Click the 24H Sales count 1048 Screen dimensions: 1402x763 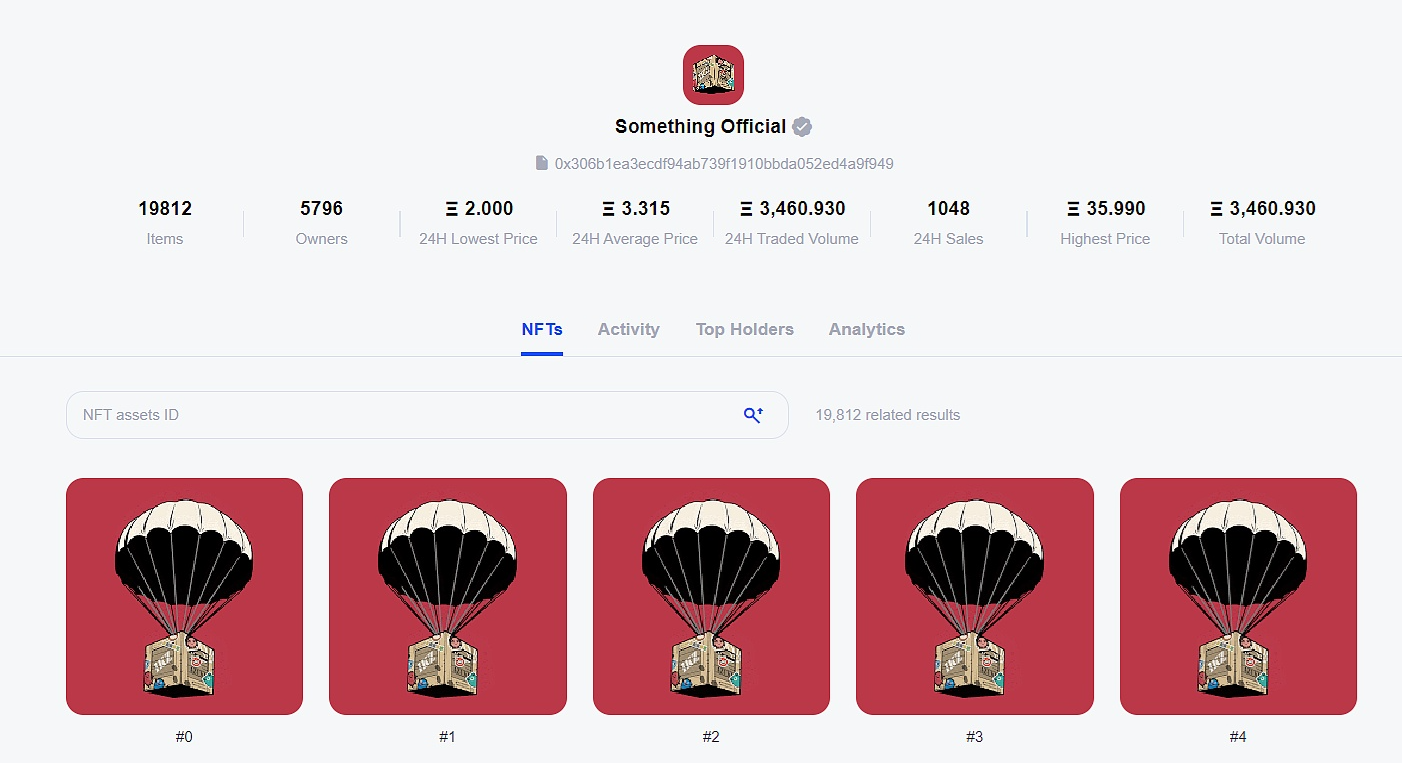pos(948,209)
